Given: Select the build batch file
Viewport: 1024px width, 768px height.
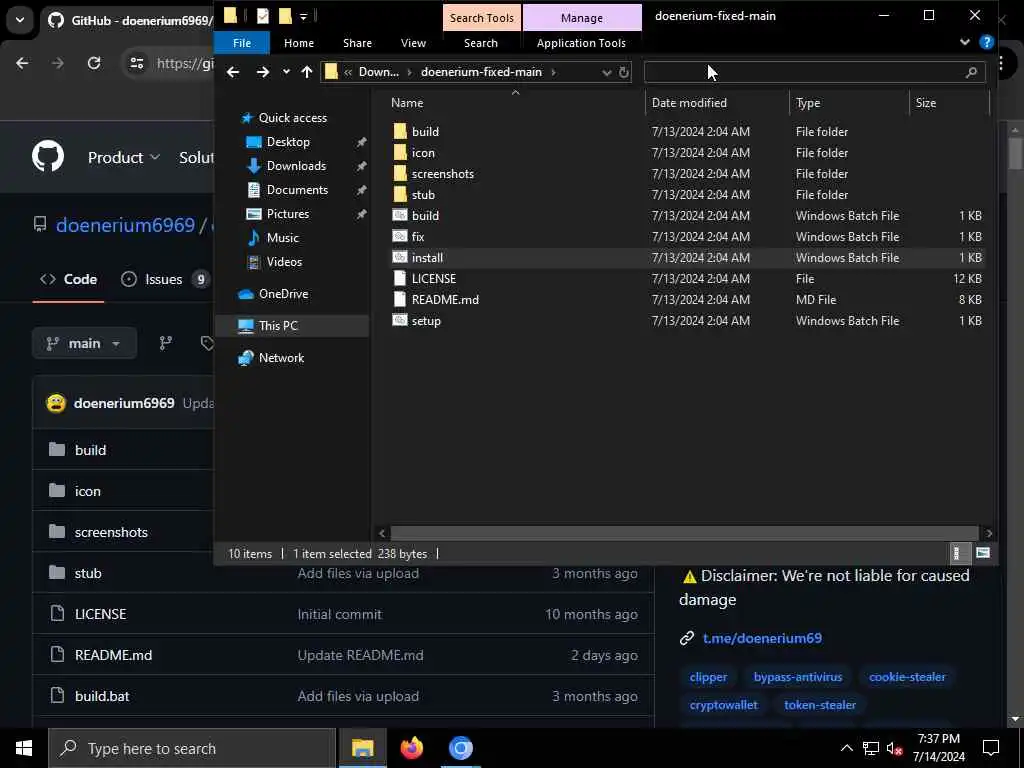Looking at the screenshot, I should click(425, 216).
